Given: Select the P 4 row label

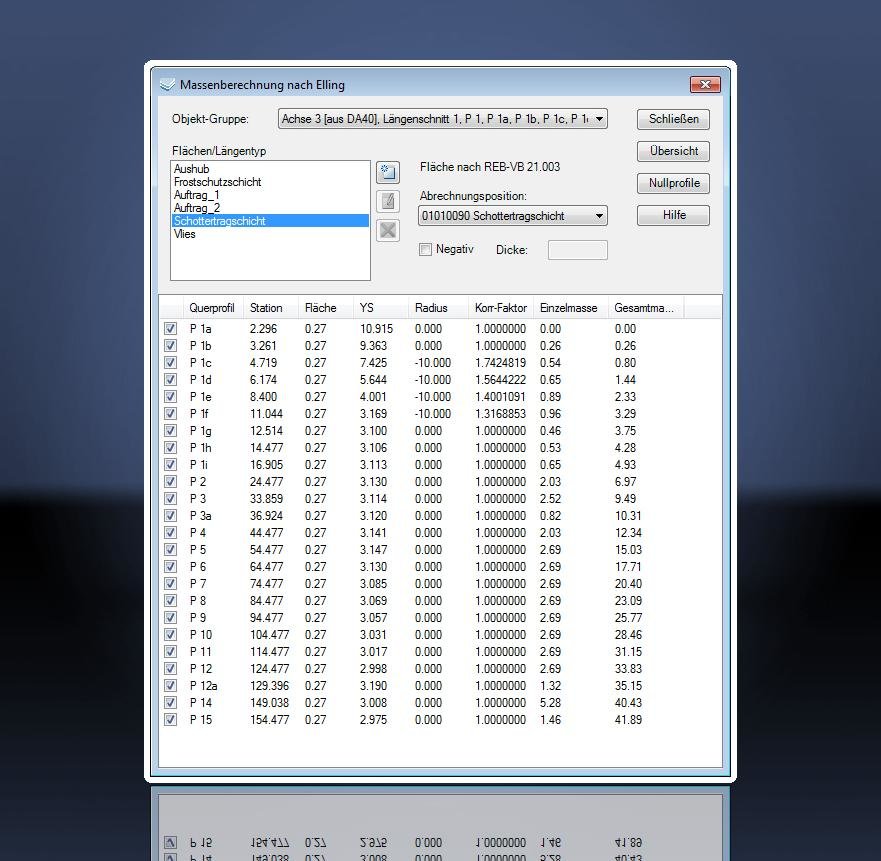Looking at the screenshot, I should (x=198, y=533).
